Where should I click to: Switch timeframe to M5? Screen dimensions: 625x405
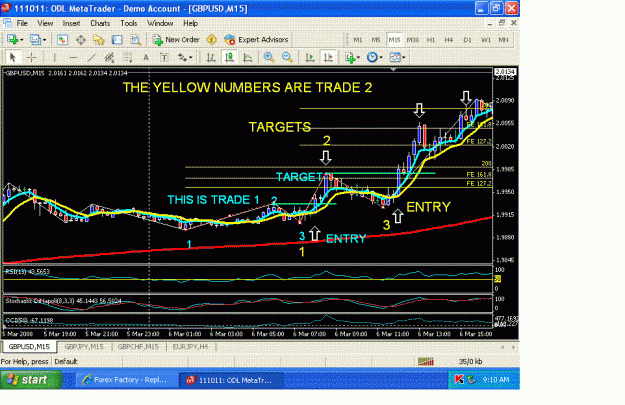click(x=376, y=40)
